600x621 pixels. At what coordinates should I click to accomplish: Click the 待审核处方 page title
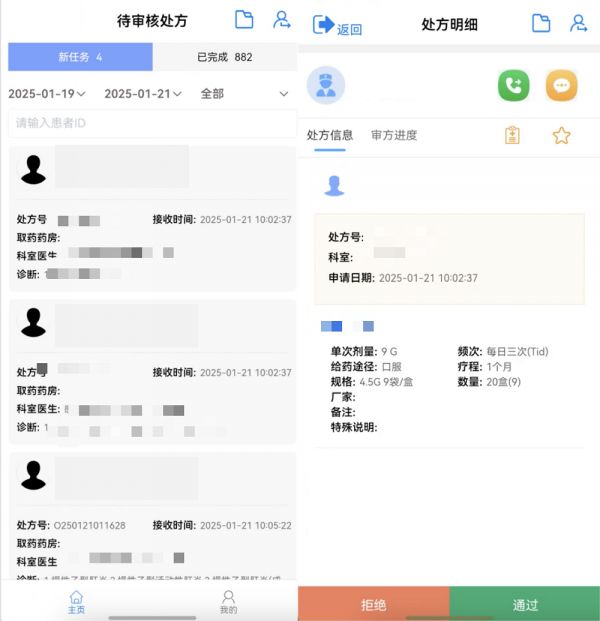[152, 21]
